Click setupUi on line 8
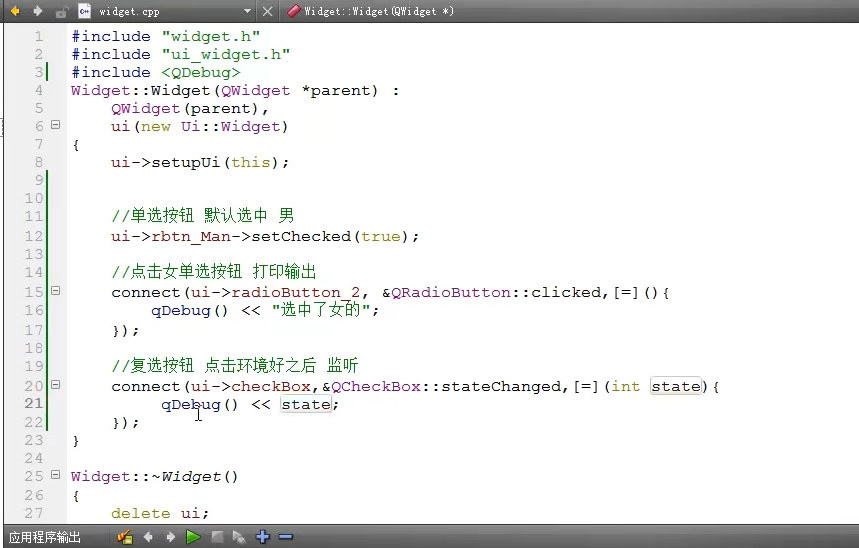 [186, 163]
